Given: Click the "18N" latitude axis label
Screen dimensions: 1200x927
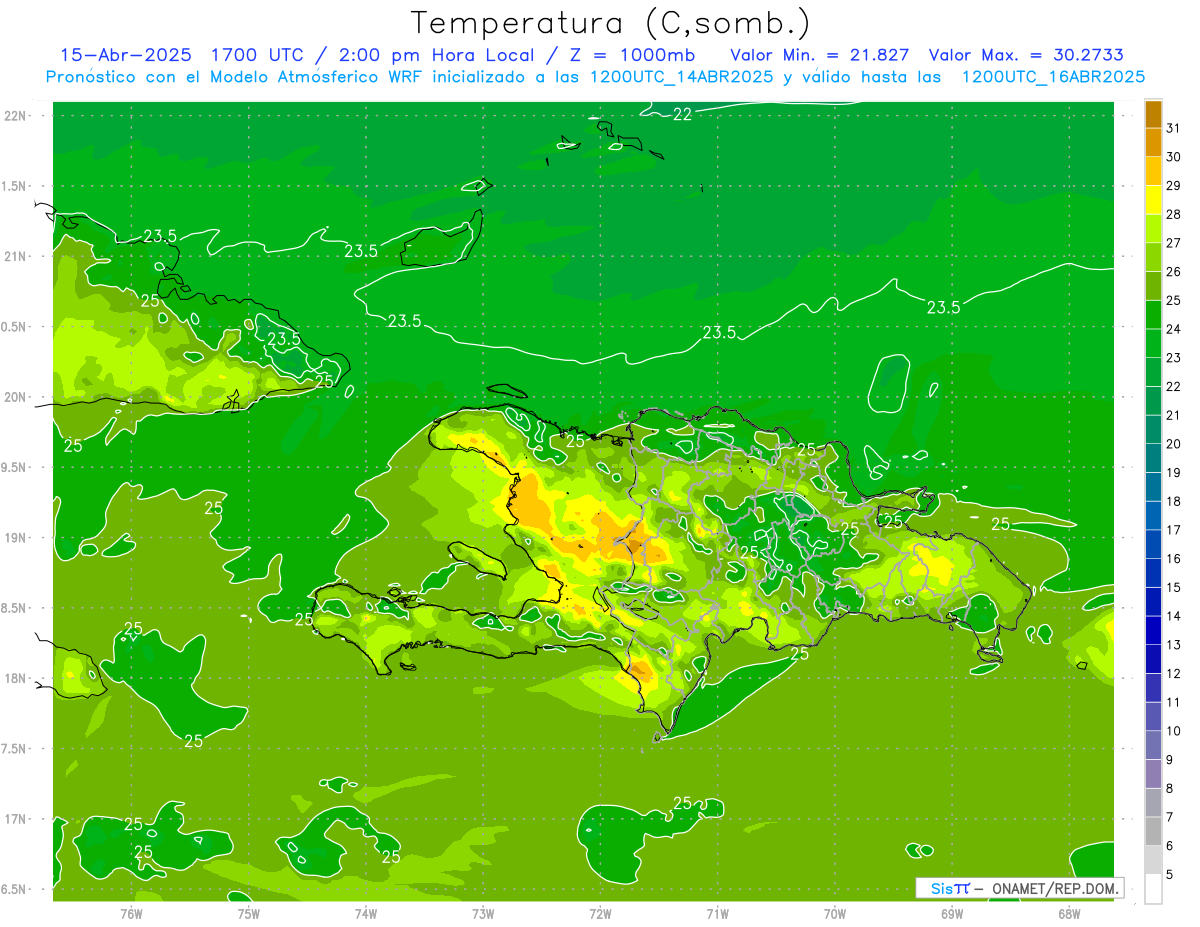Looking at the screenshot, I should point(15,678).
